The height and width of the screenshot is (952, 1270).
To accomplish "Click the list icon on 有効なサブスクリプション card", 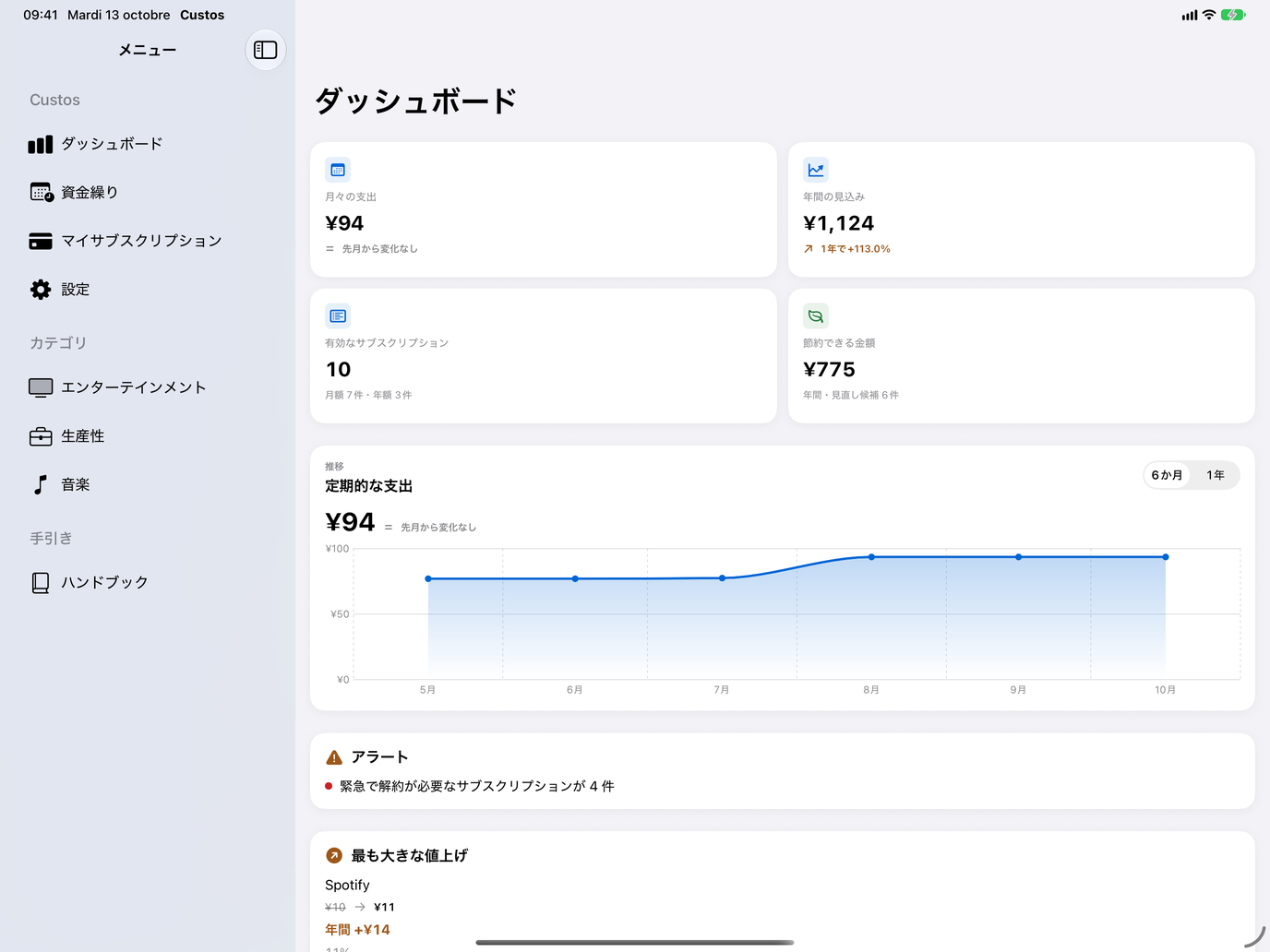I will (338, 316).
